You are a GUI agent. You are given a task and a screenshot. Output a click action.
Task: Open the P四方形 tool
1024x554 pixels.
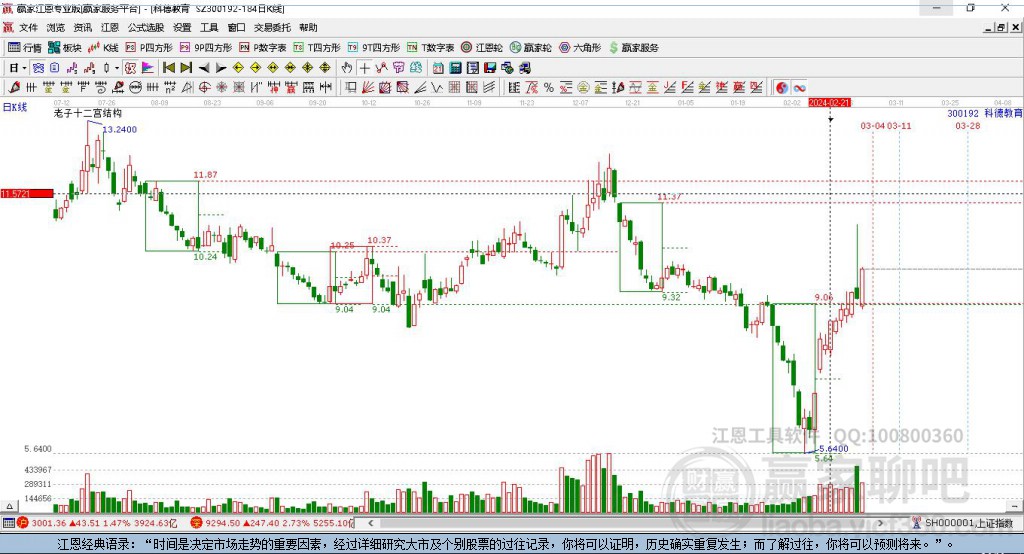click(149, 48)
